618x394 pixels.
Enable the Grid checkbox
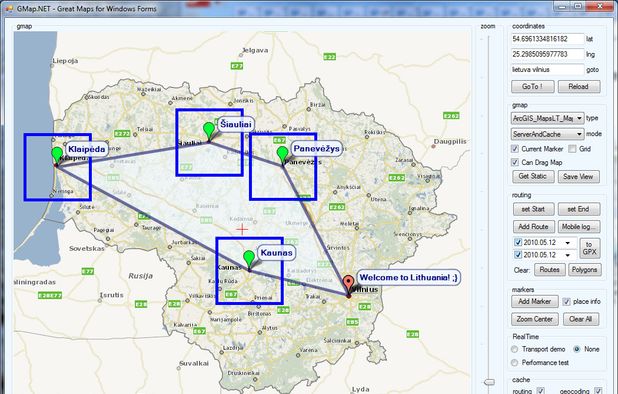point(572,149)
